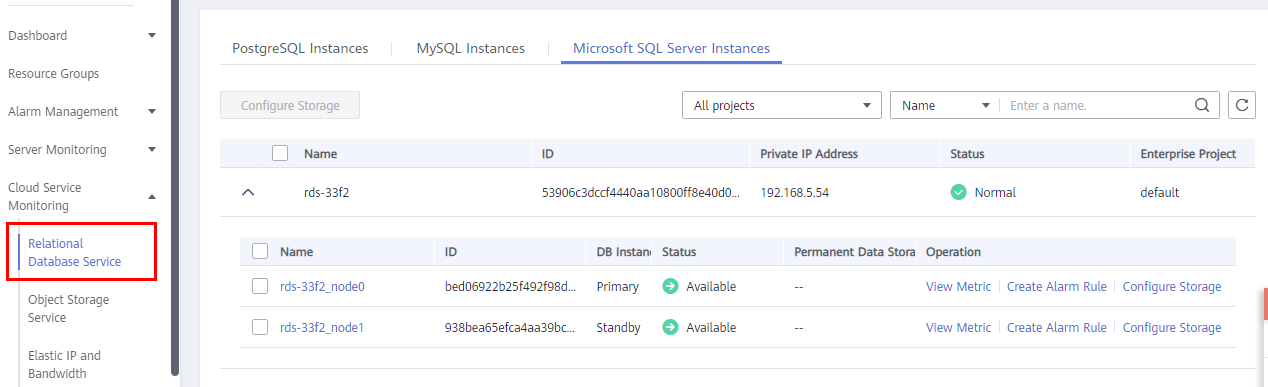The height and width of the screenshot is (387, 1268).
Task: Collapse the rds-33f2 instance row chevron
Action: tap(248, 192)
